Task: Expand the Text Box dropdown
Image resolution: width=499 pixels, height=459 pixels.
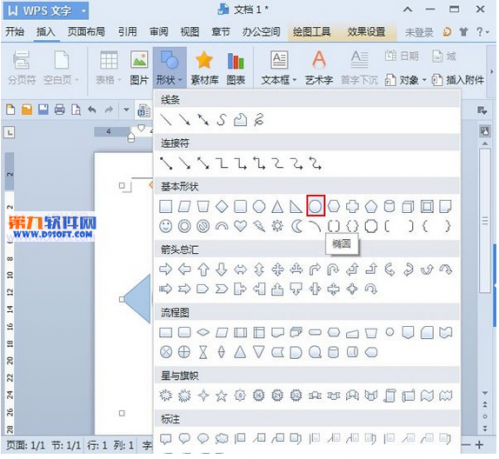Action: [295, 80]
